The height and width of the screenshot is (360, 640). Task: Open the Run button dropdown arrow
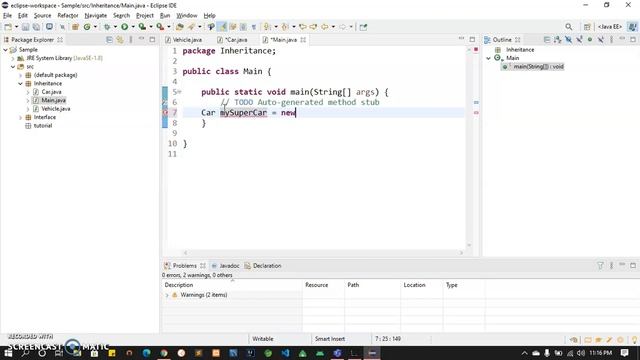tap(133, 27)
